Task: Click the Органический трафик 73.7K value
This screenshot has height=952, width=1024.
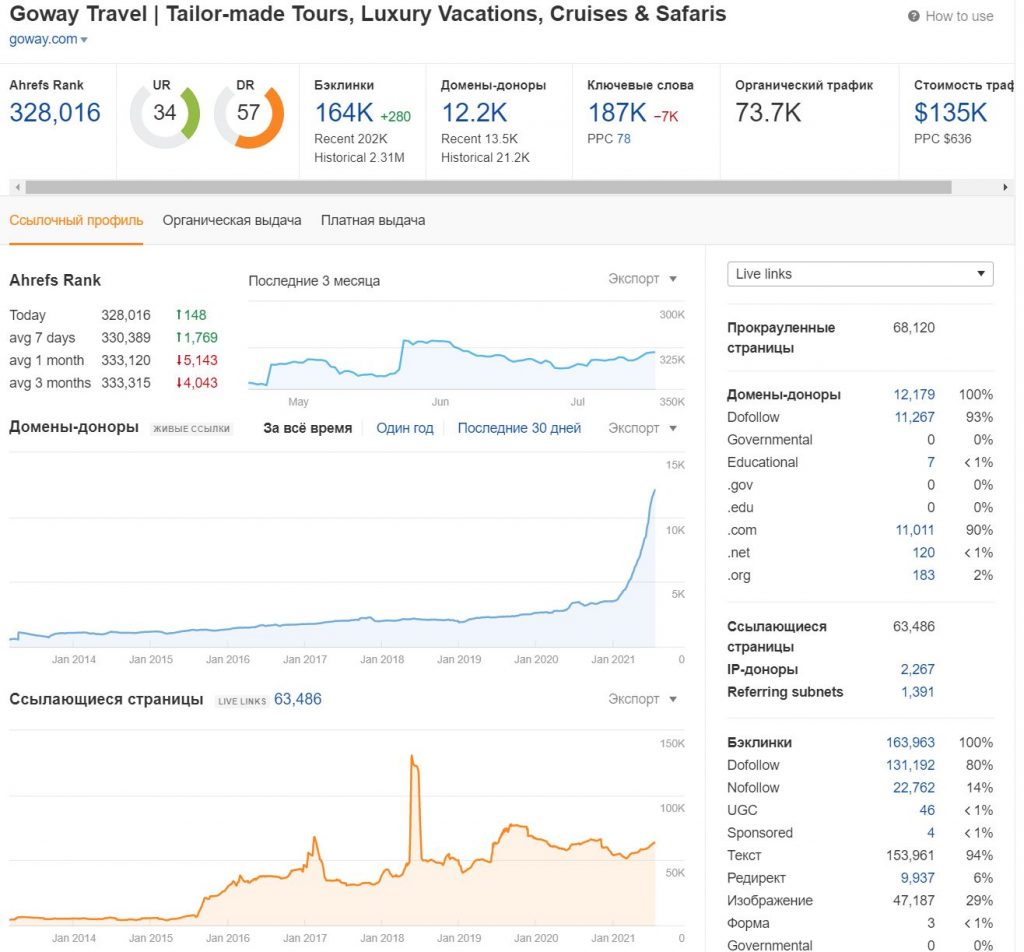Action: [768, 113]
